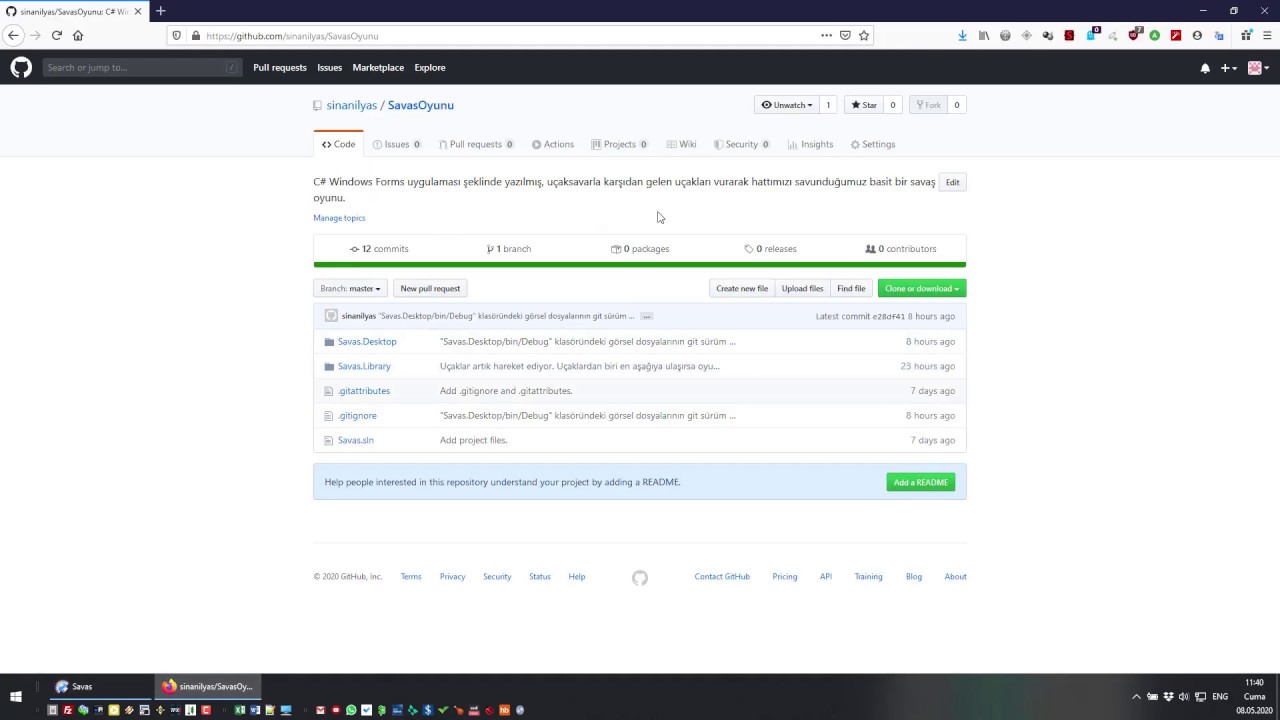Open the create new plus dropdown
This screenshot has height=720, width=1280.
point(1229,68)
